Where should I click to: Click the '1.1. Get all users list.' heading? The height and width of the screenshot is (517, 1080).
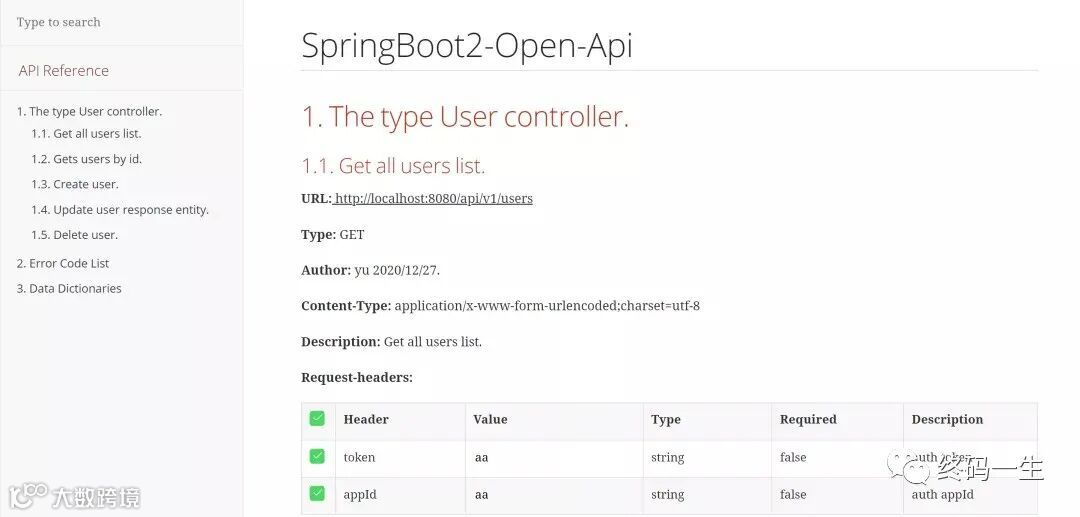coord(393,166)
